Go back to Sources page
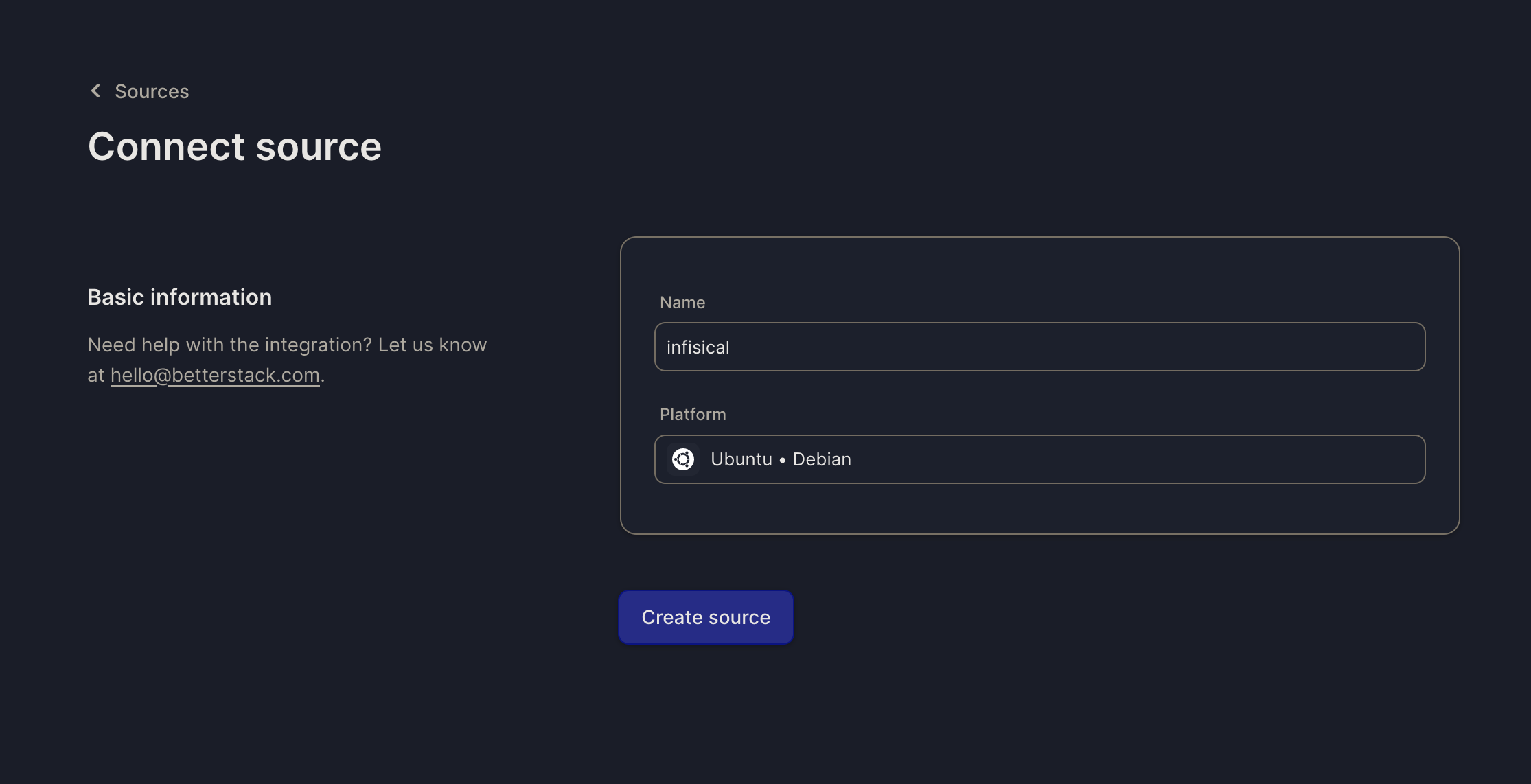Screen dimensions: 1531x784 pos(151,91)
